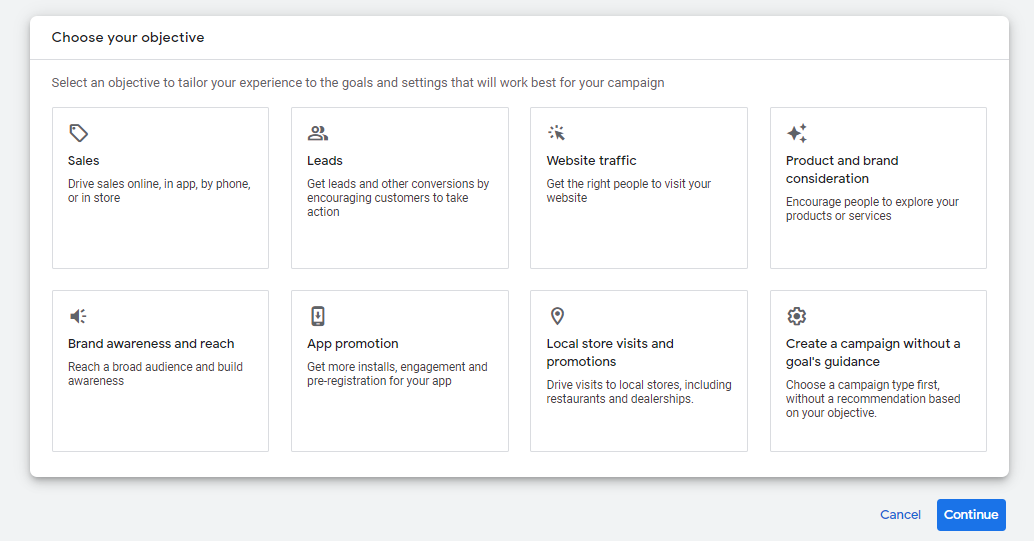The image size is (1034, 541).
Task: Cancel the objective selection
Action: point(900,514)
